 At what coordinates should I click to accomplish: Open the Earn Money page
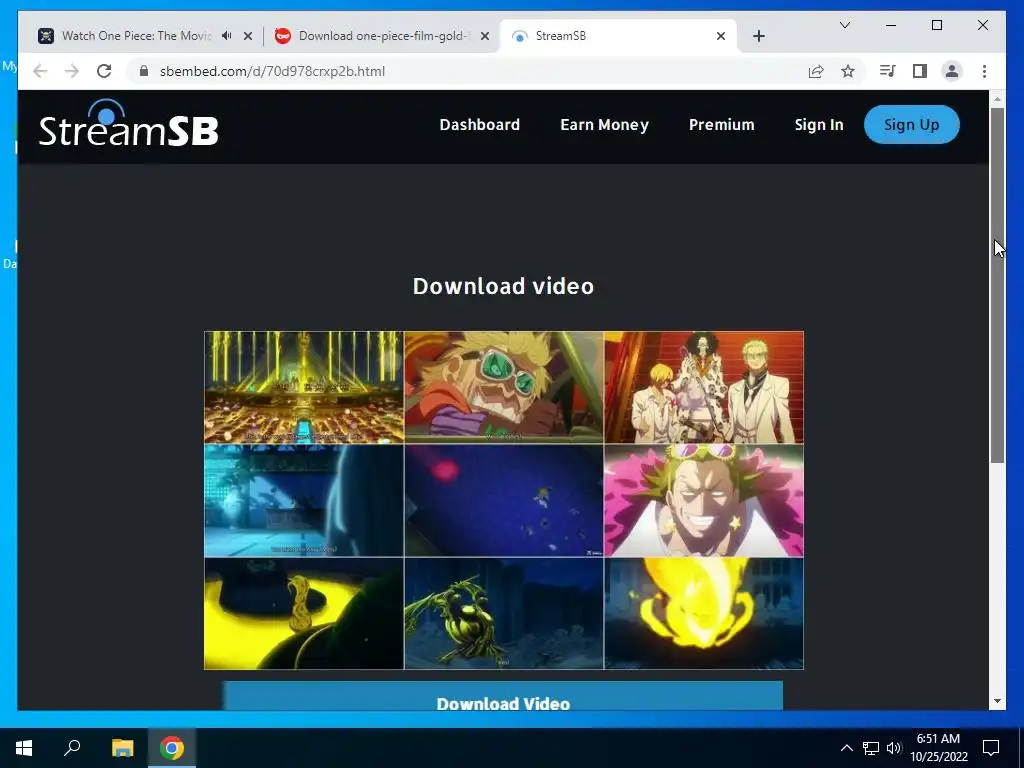(604, 125)
